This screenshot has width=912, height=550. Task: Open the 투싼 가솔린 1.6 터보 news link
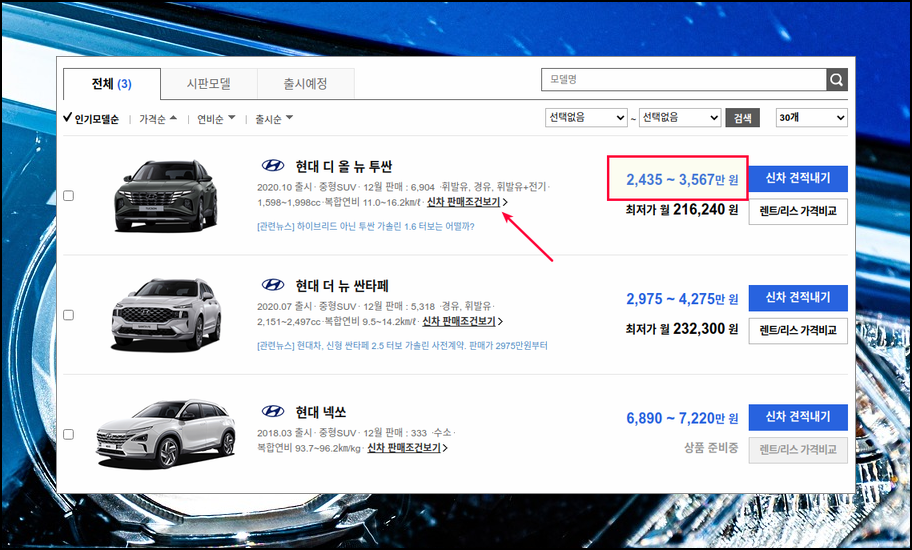(x=366, y=227)
